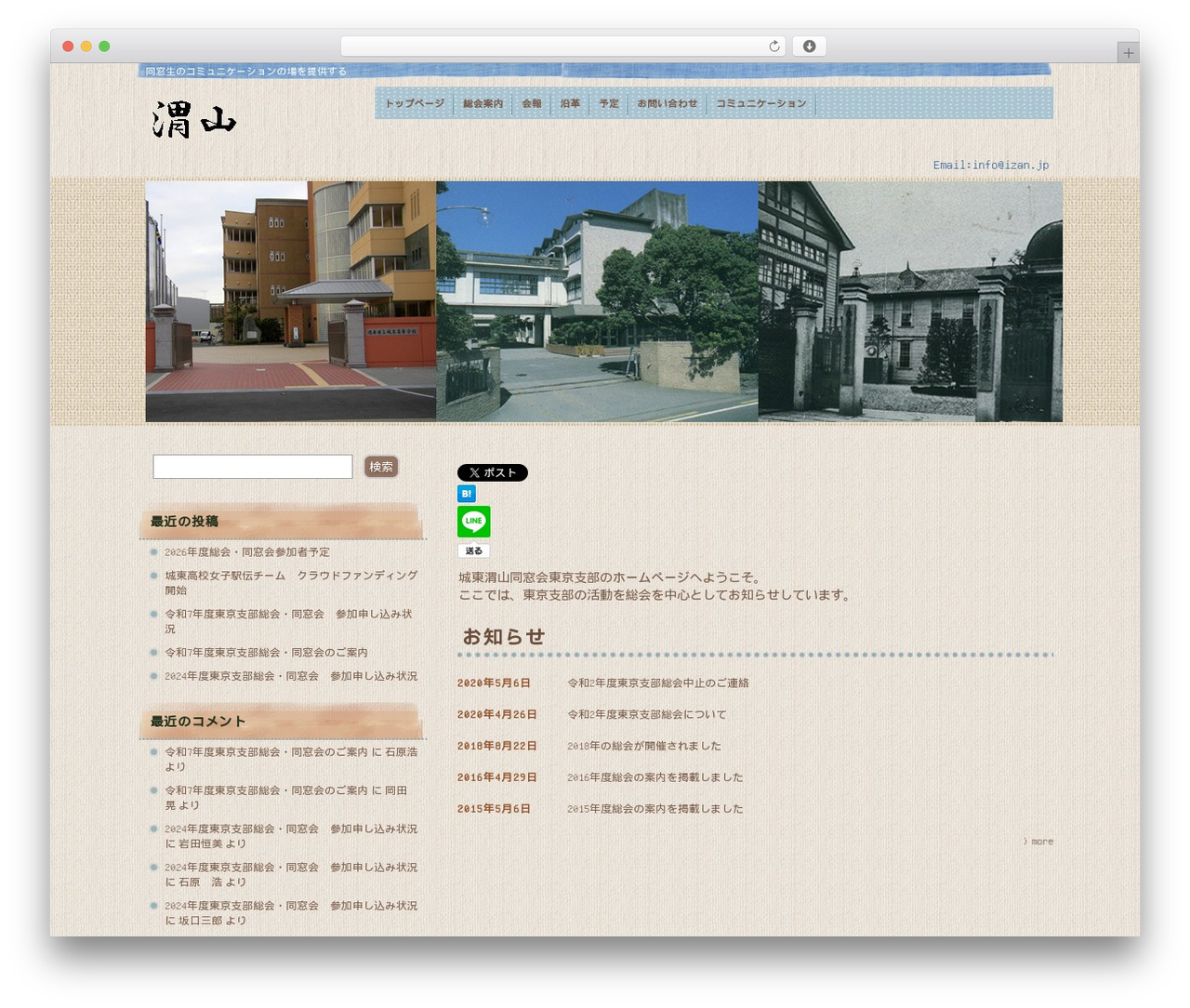Click the black-and-white old school photo
1190x1008 pixels.
(910, 301)
